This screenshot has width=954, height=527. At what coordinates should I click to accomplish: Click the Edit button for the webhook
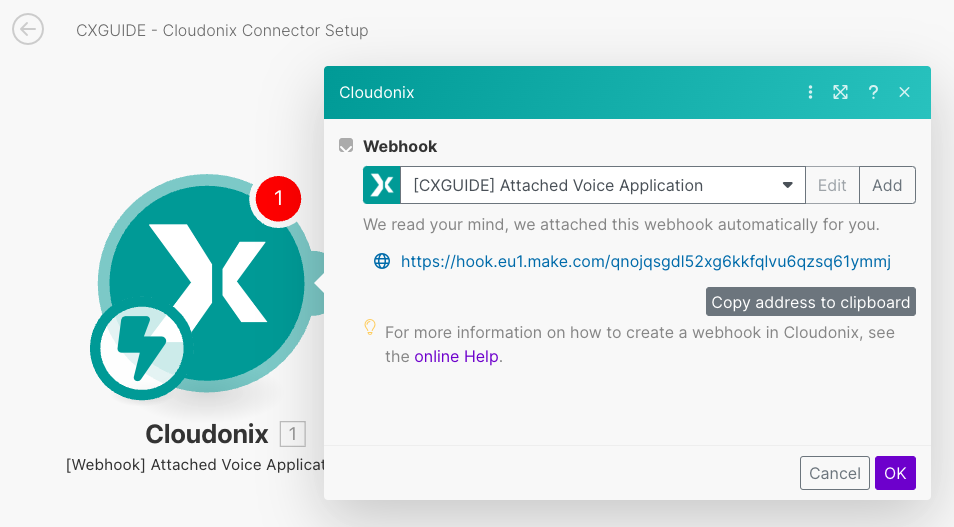832,185
